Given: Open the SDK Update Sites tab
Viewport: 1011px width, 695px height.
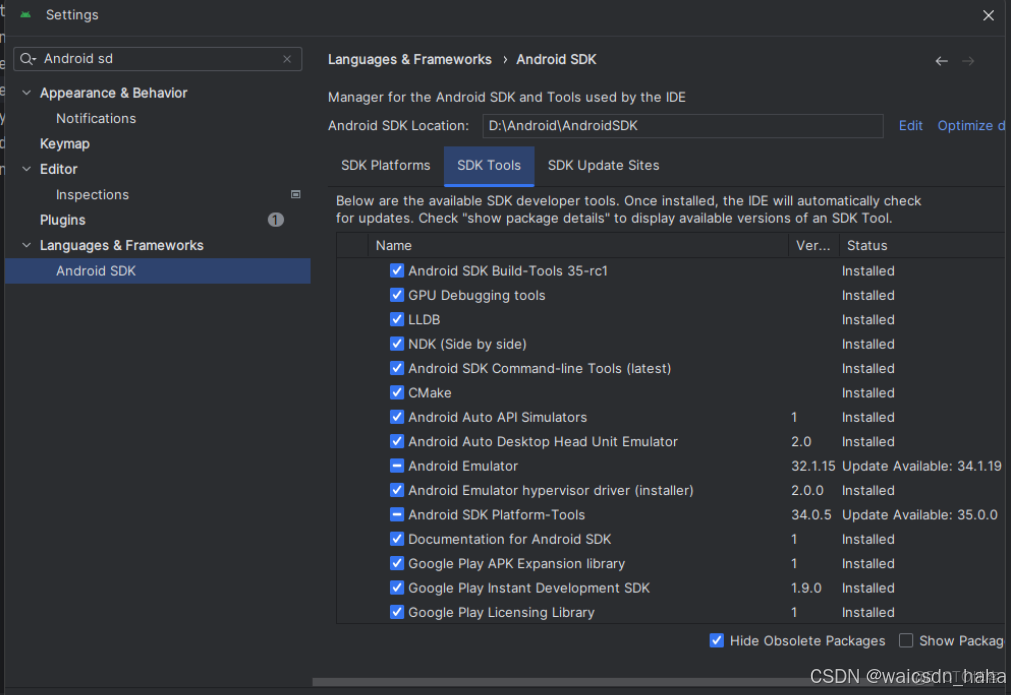Looking at the screenshot, I should 602,165.
